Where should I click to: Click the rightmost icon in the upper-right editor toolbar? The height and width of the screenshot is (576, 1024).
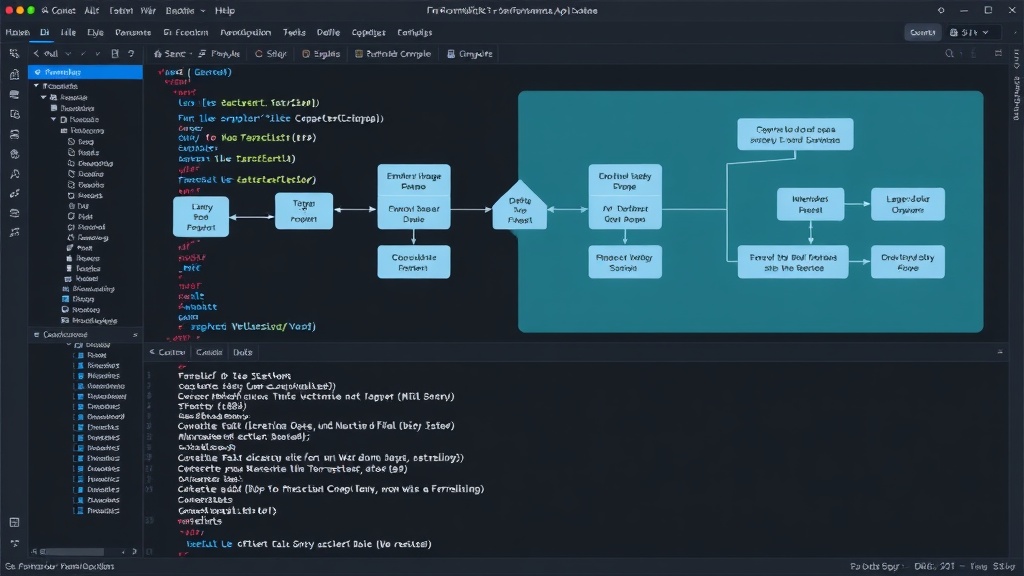tap(999, 54)
